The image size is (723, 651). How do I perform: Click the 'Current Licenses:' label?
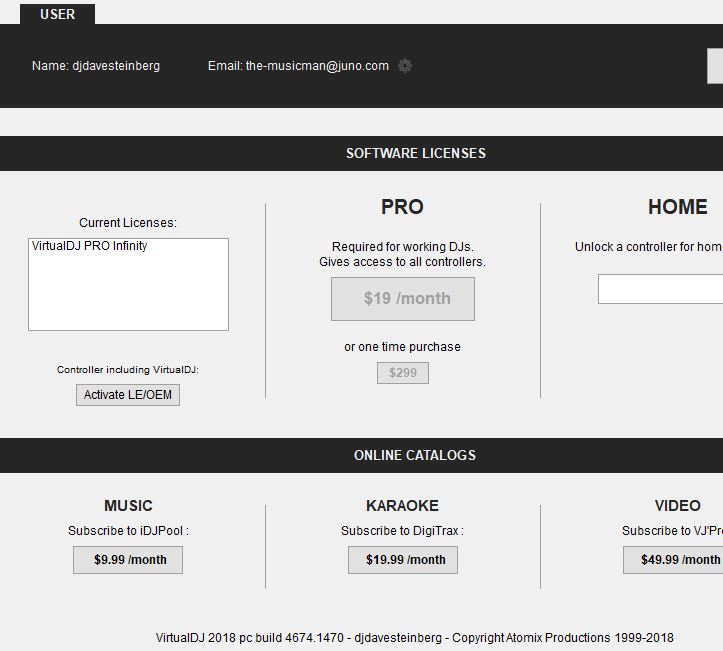(x=128, y=223)
